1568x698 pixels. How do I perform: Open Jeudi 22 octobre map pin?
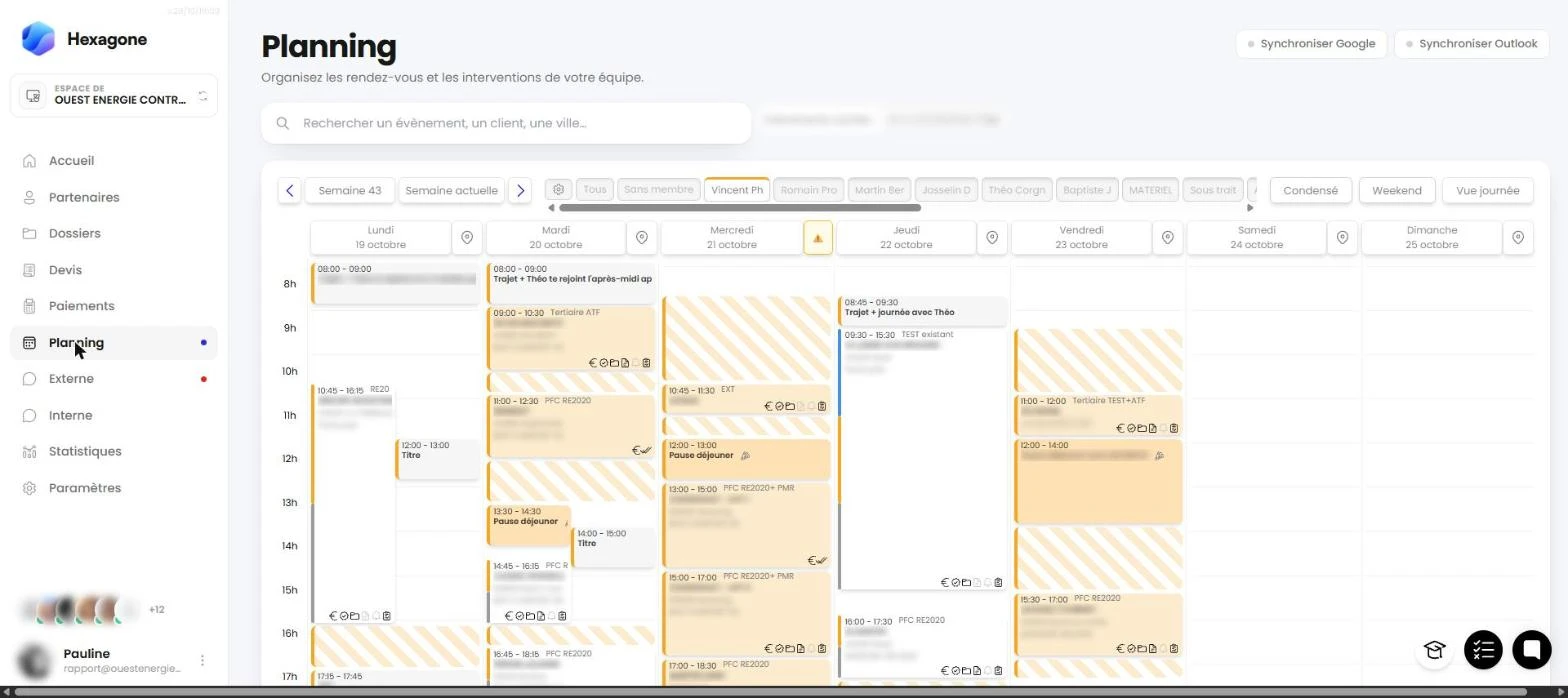[x=992, y=238]
